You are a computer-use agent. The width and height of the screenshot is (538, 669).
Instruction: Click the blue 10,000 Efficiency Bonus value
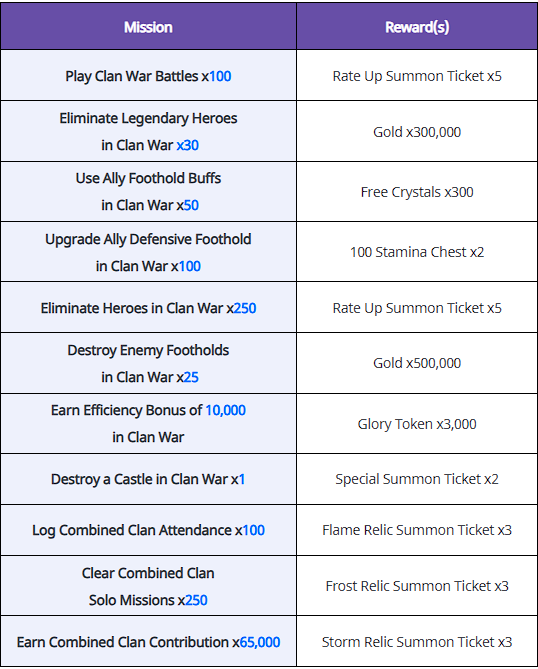[225, 410]
